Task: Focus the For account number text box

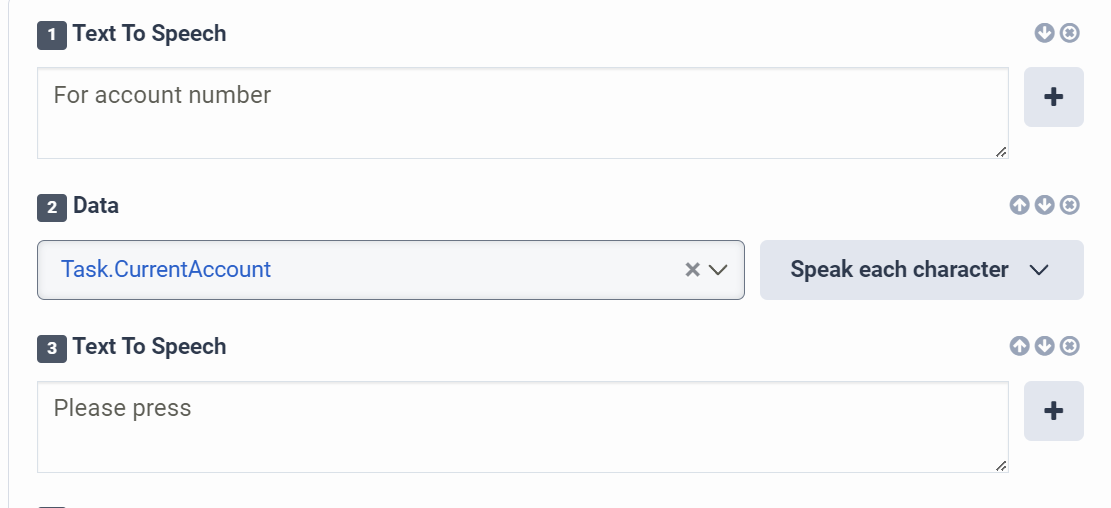Action: tap(520, 112)
